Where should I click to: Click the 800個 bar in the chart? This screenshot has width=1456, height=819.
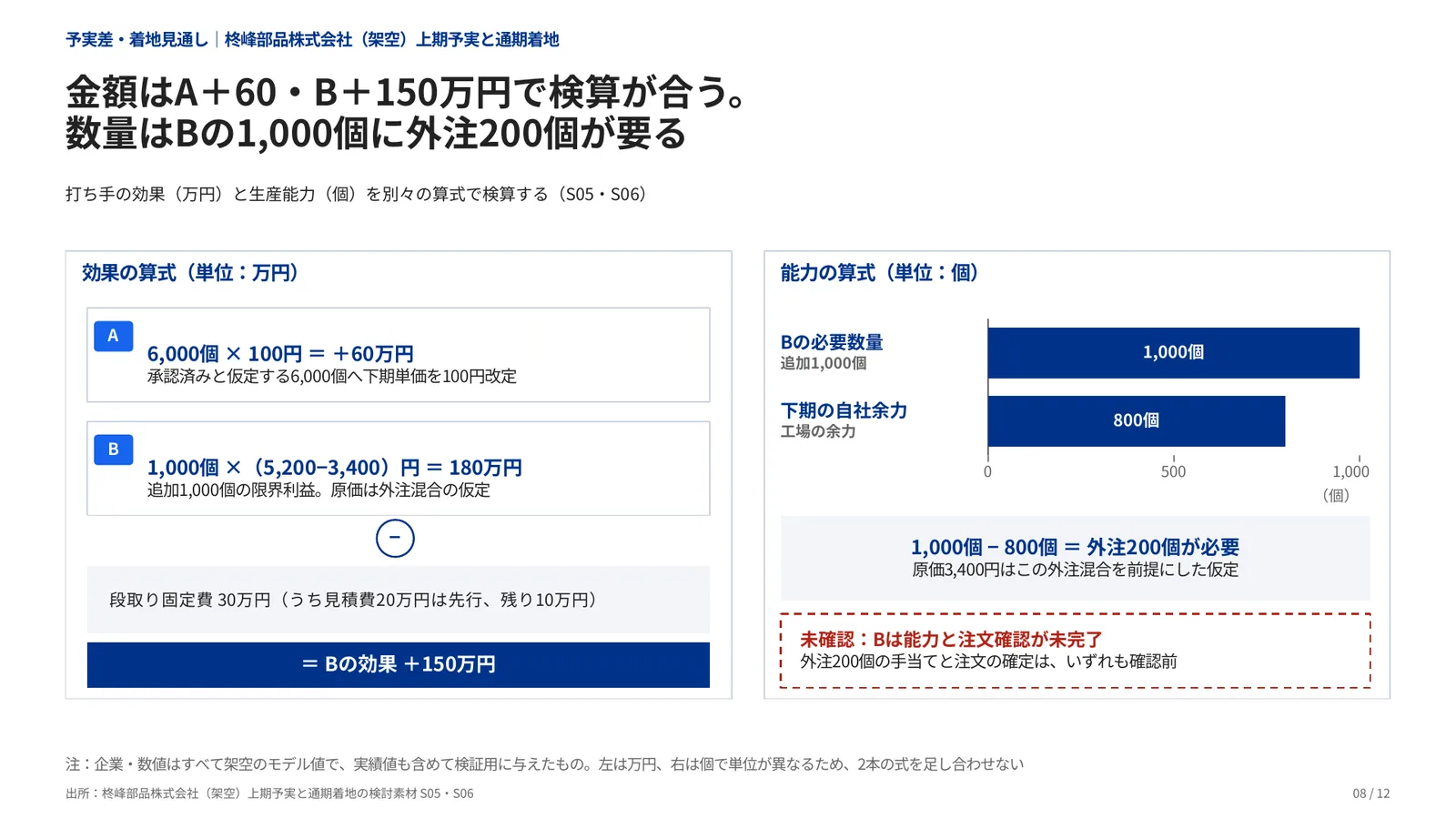coord(1137,420)
